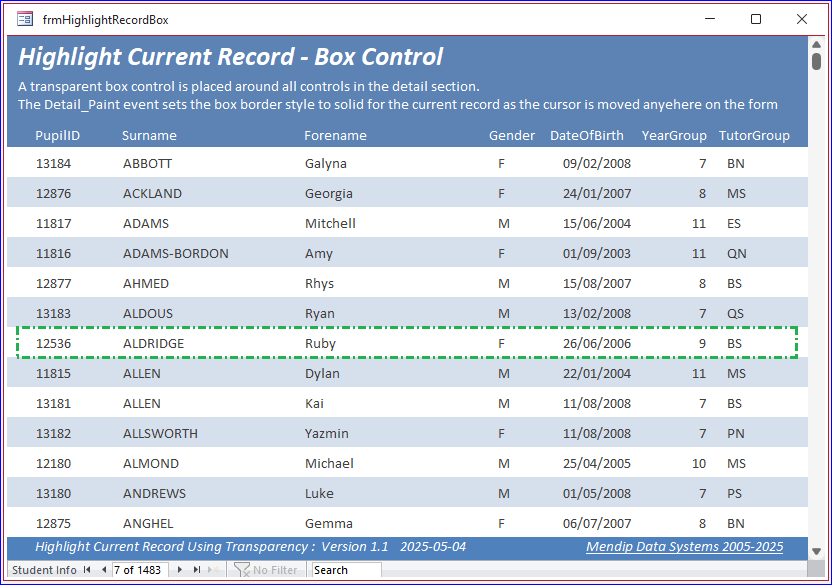The height and width of the screenshot is (585, 832).
Task: Go to first record navigation arrow
Action: 87,570
